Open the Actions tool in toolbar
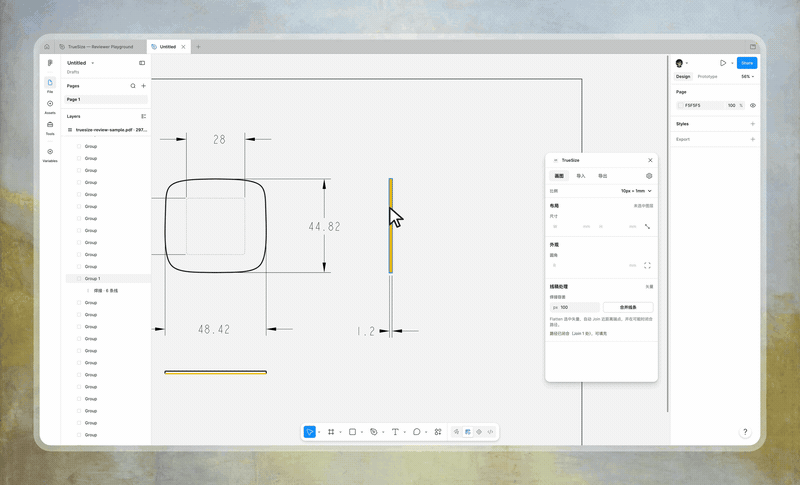Viewport: 800px width, 485px height. pyautogui.click(x=438, y=432)
